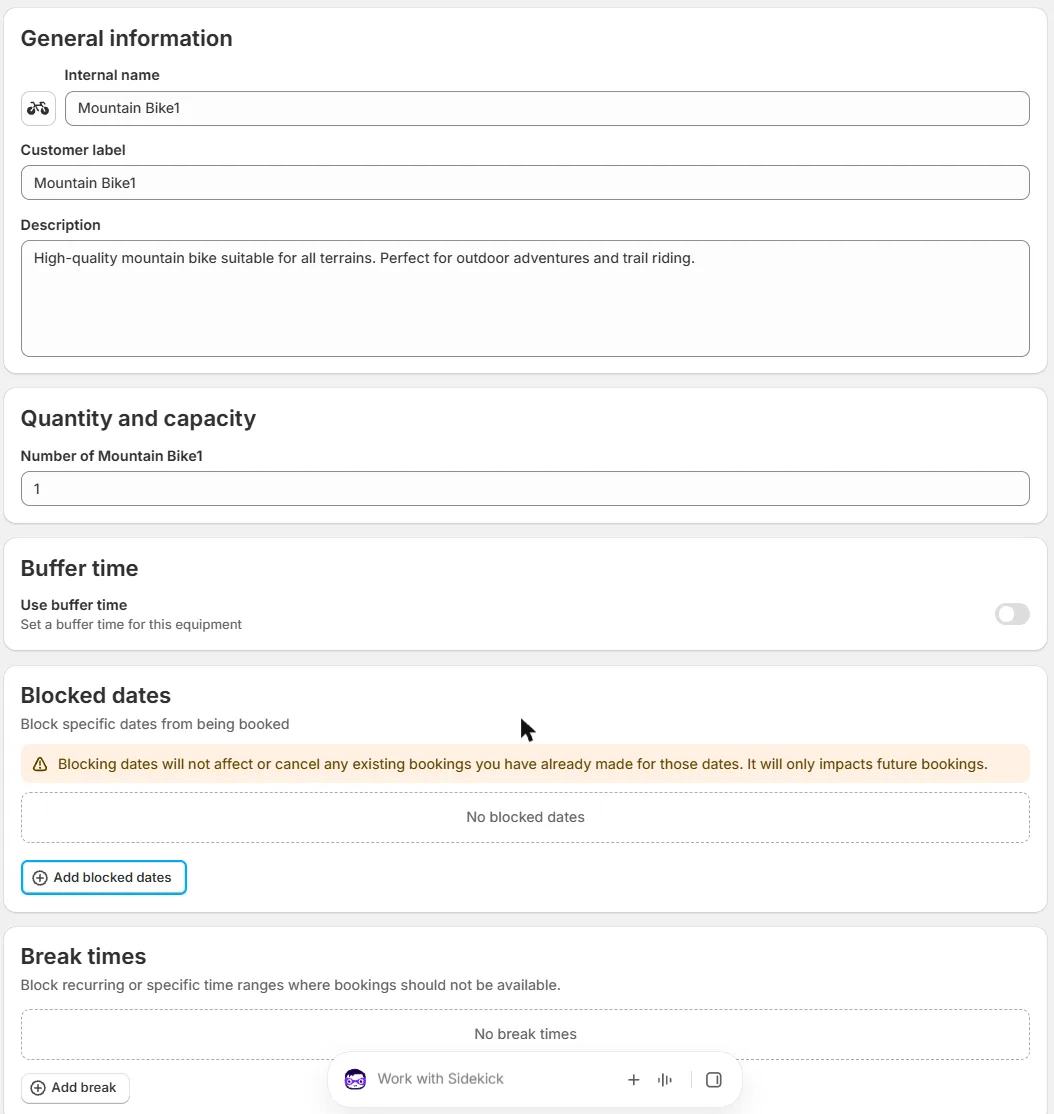
Task: Click the 'Break times' heading
Action: pyautogui.click(x=83, y=956)
